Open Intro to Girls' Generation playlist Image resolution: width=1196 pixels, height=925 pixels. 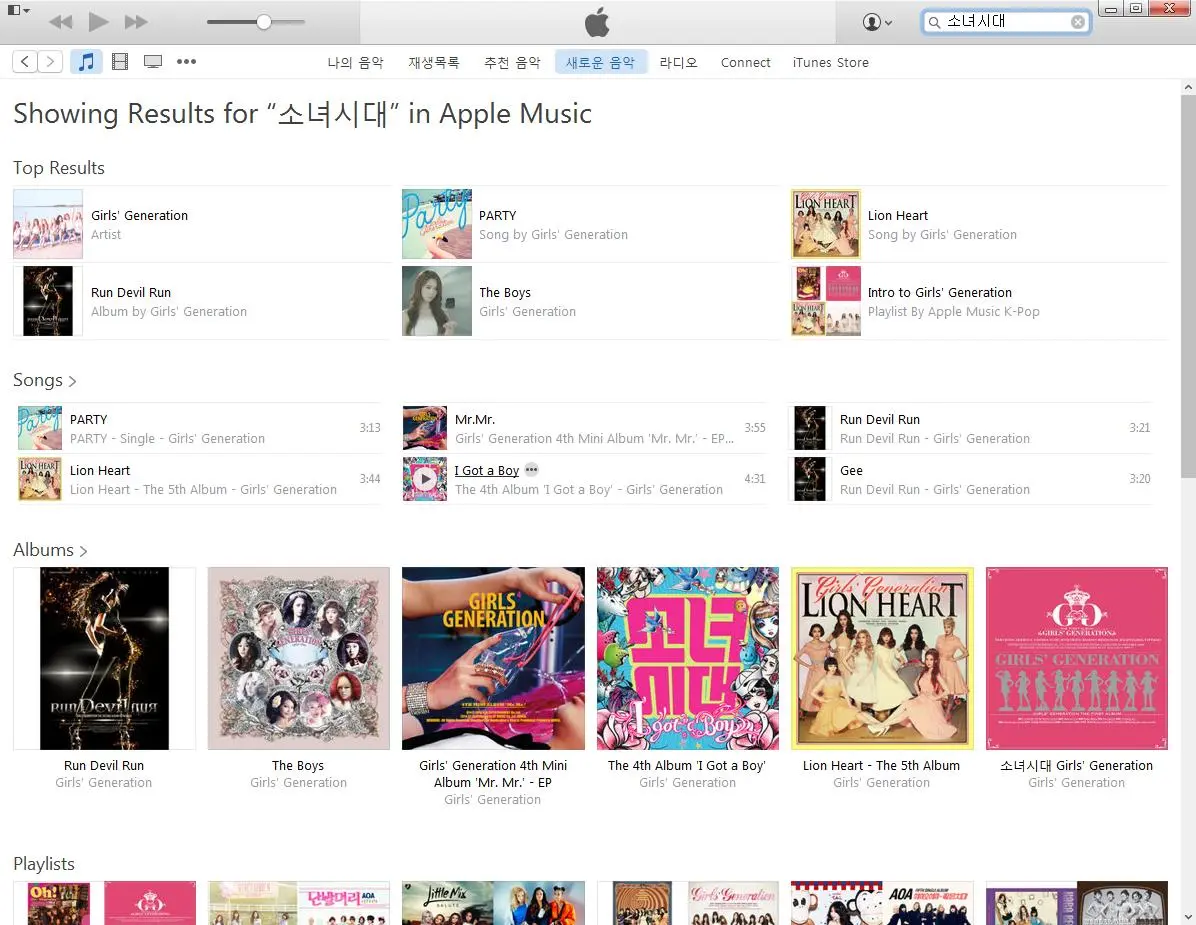(979, 301)
